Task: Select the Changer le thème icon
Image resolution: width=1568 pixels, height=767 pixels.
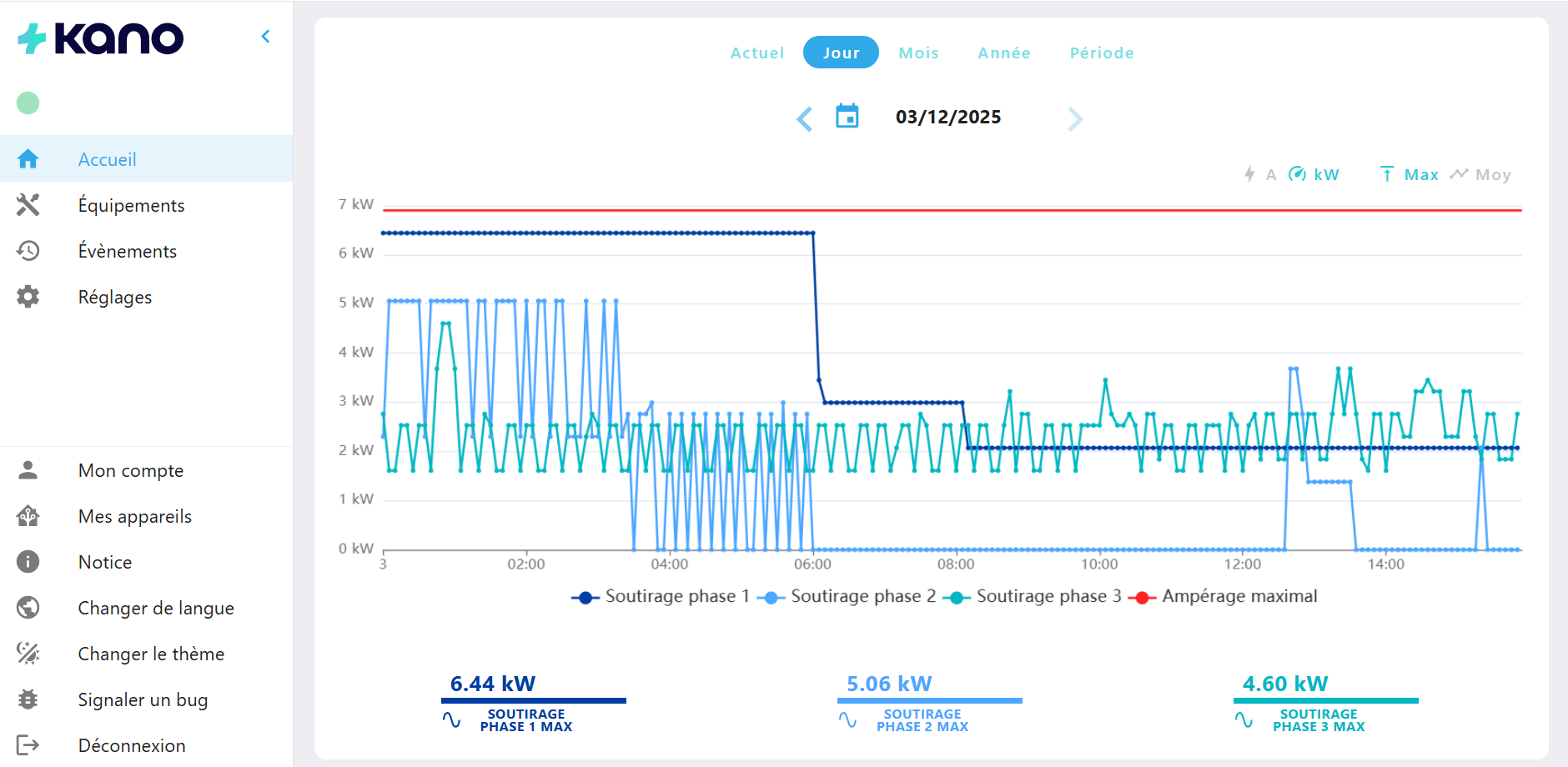Action: click(x=28, y=654)
